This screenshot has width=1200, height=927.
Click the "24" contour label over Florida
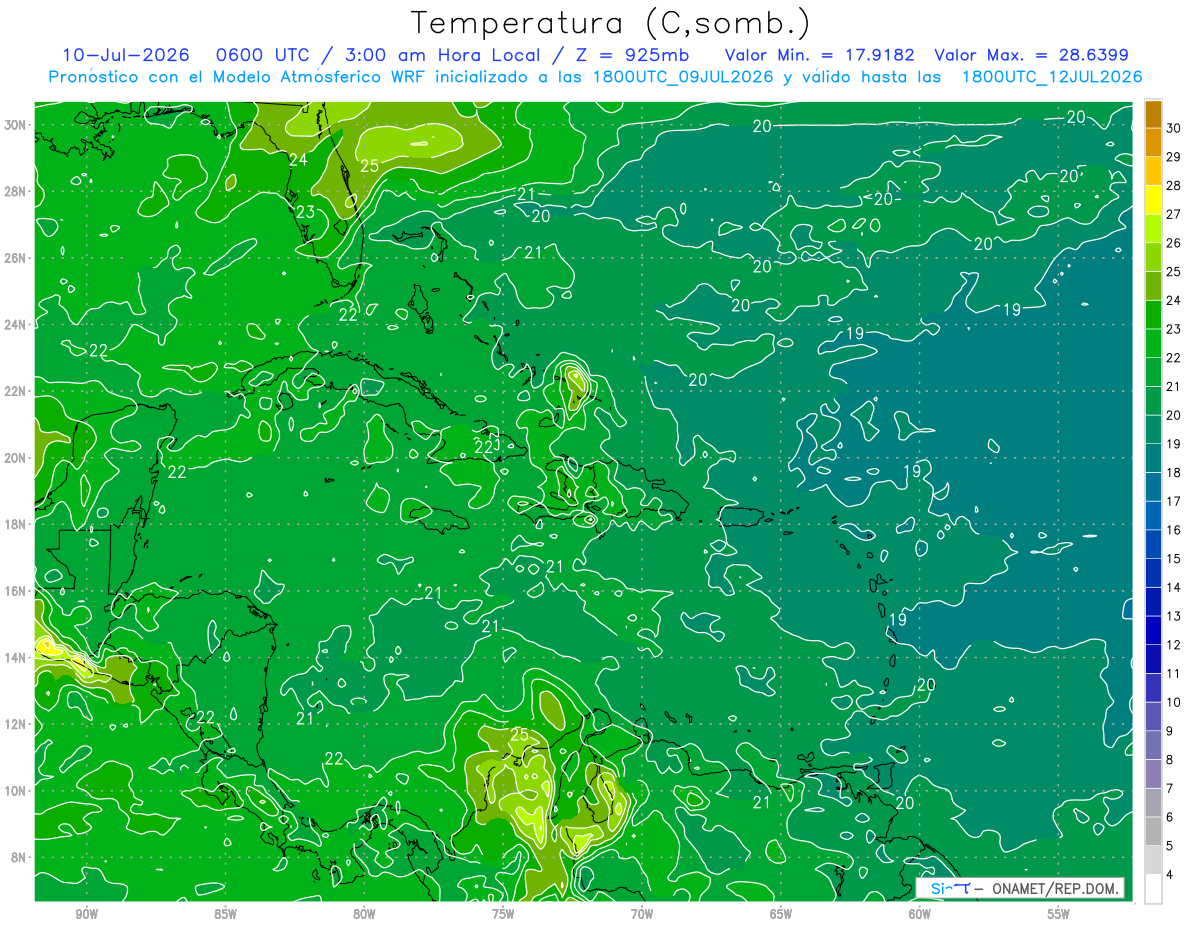tap(298, 160)
